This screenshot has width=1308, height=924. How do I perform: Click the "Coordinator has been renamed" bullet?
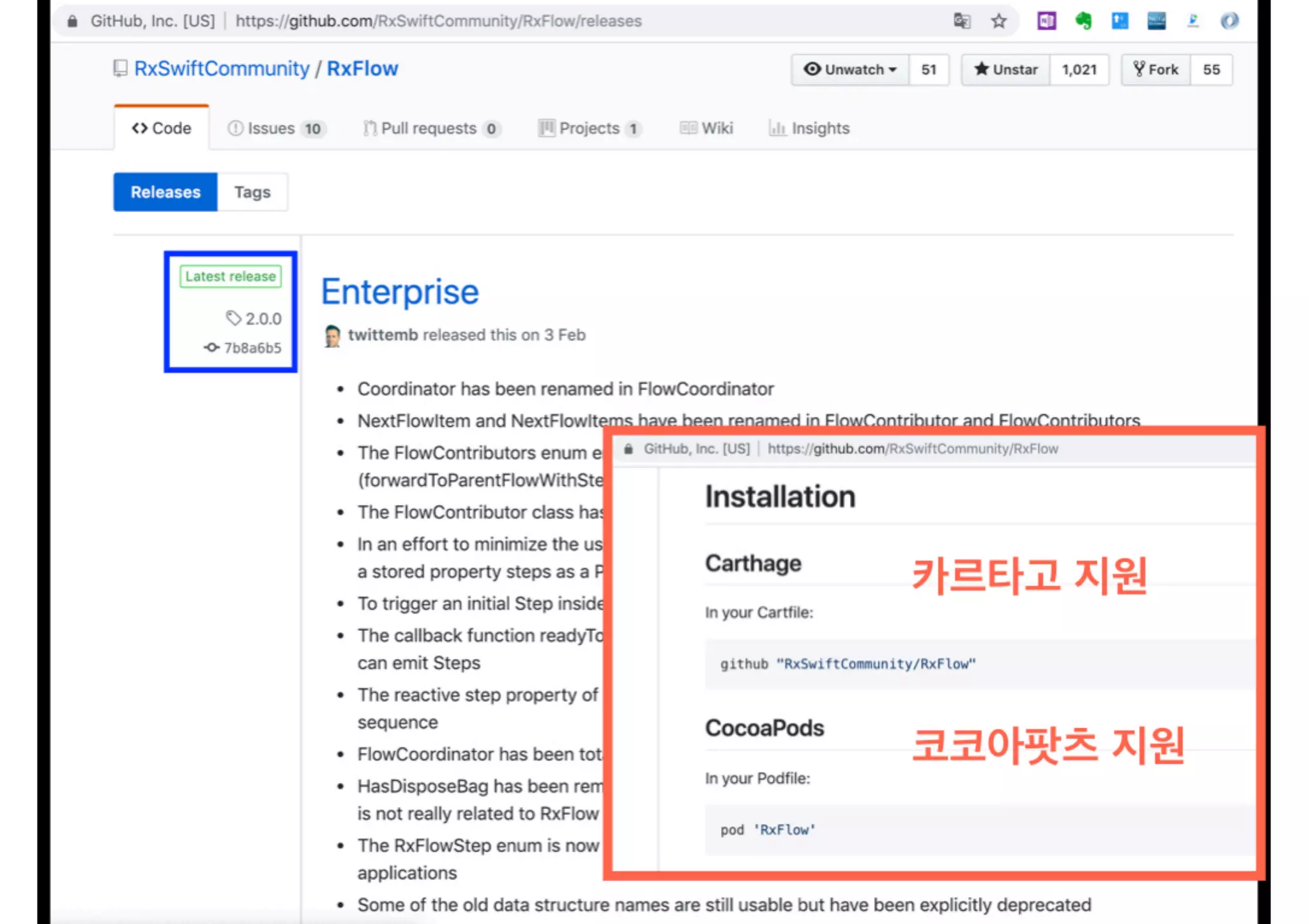click(x=565, y=389)
